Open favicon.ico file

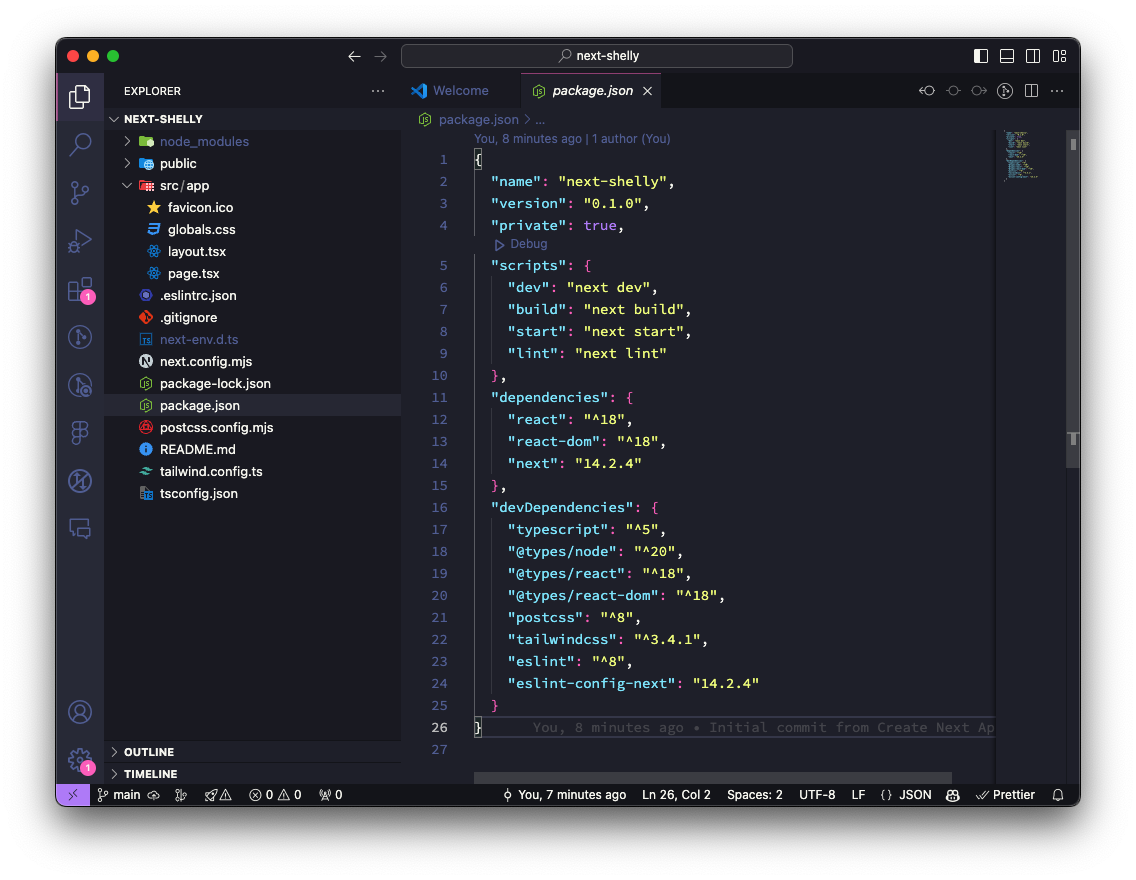tap(252, 207)
